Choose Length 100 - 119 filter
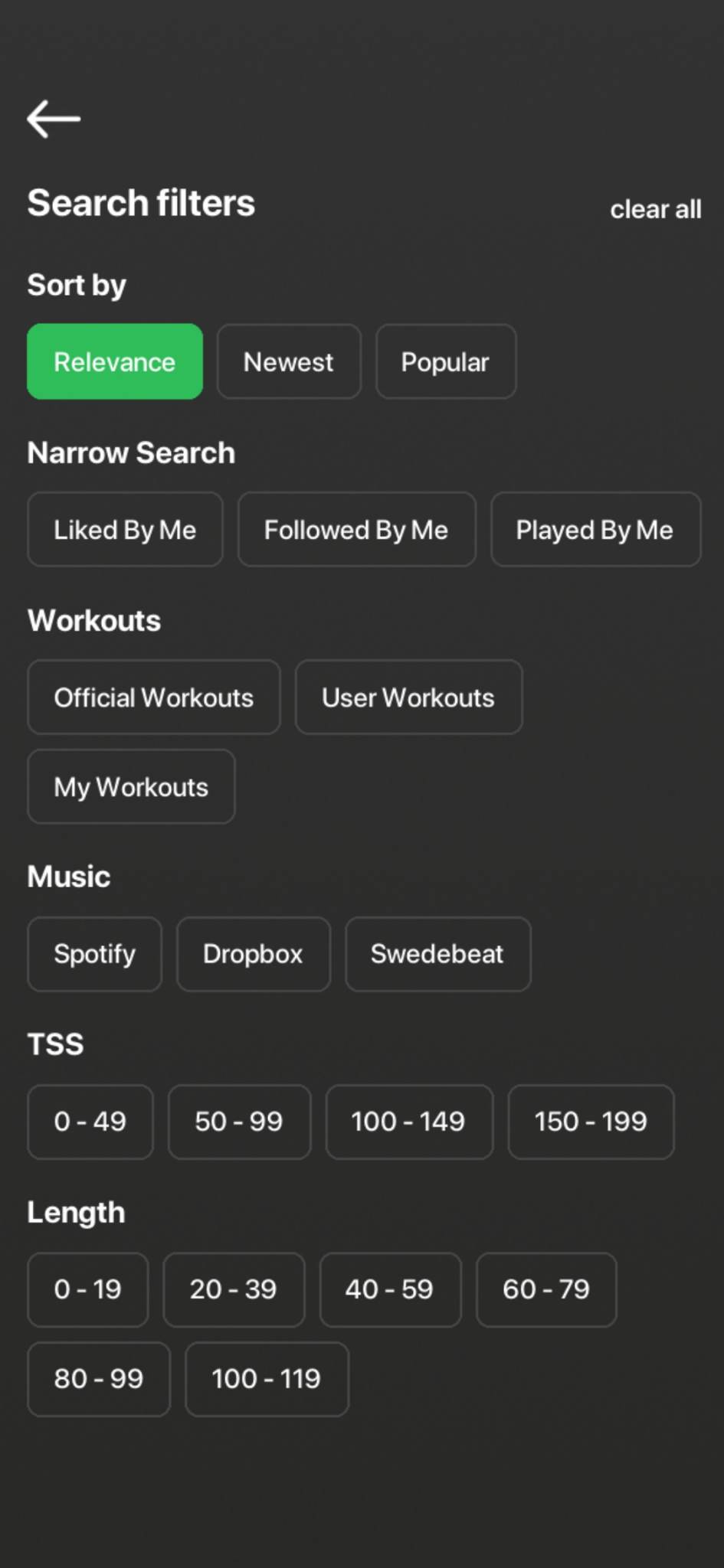 267,1378
